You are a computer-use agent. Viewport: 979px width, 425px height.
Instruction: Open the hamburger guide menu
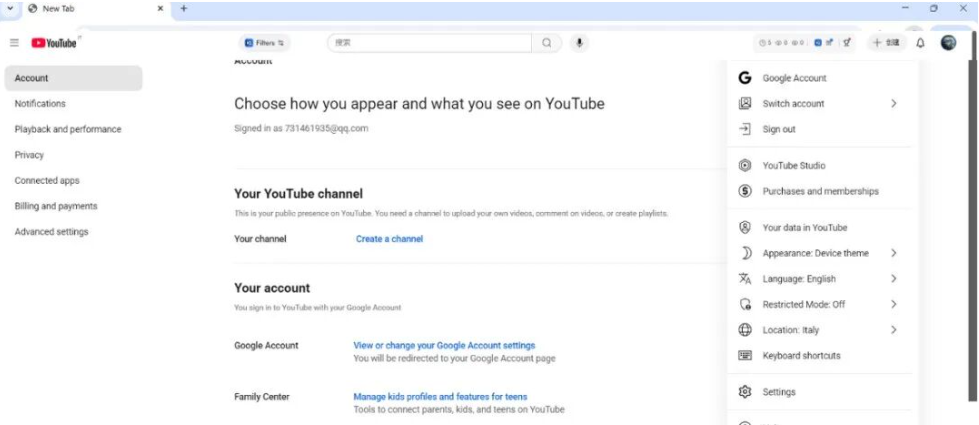(14, 43)
